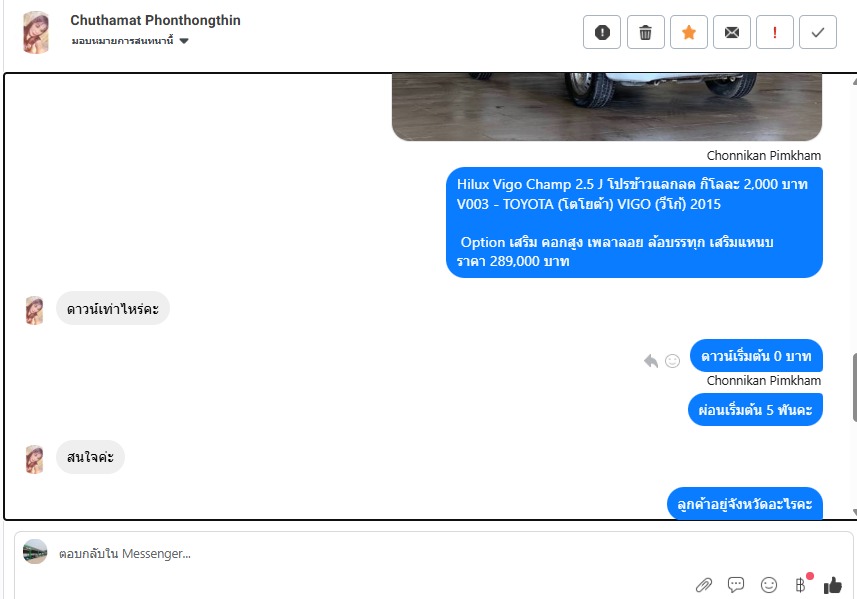Reply to the ดาวน์เริ่มต้น 0 บาท message
857x599 pixels.
651,361
